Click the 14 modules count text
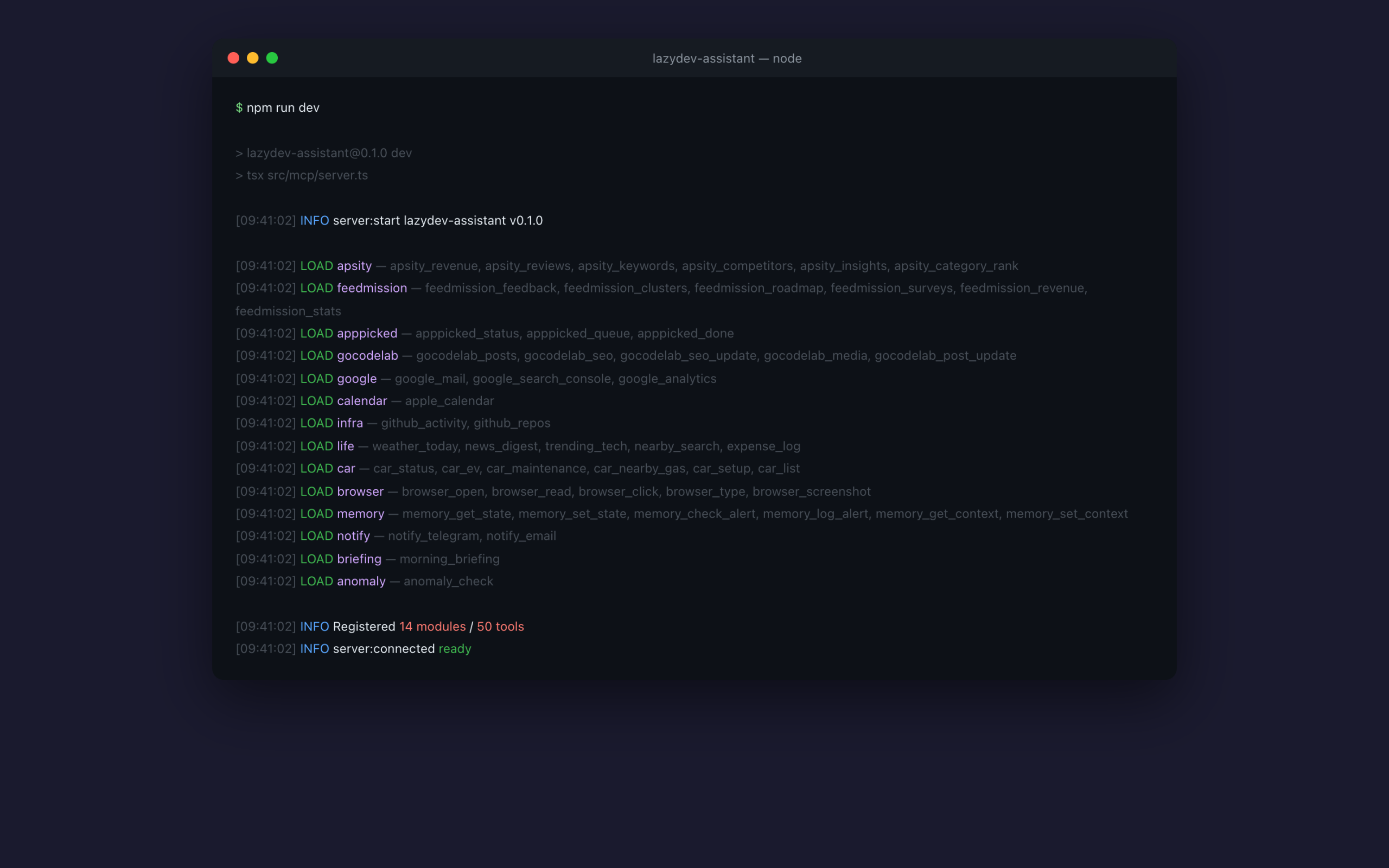1389x868 pixels. tap(432, 626)
